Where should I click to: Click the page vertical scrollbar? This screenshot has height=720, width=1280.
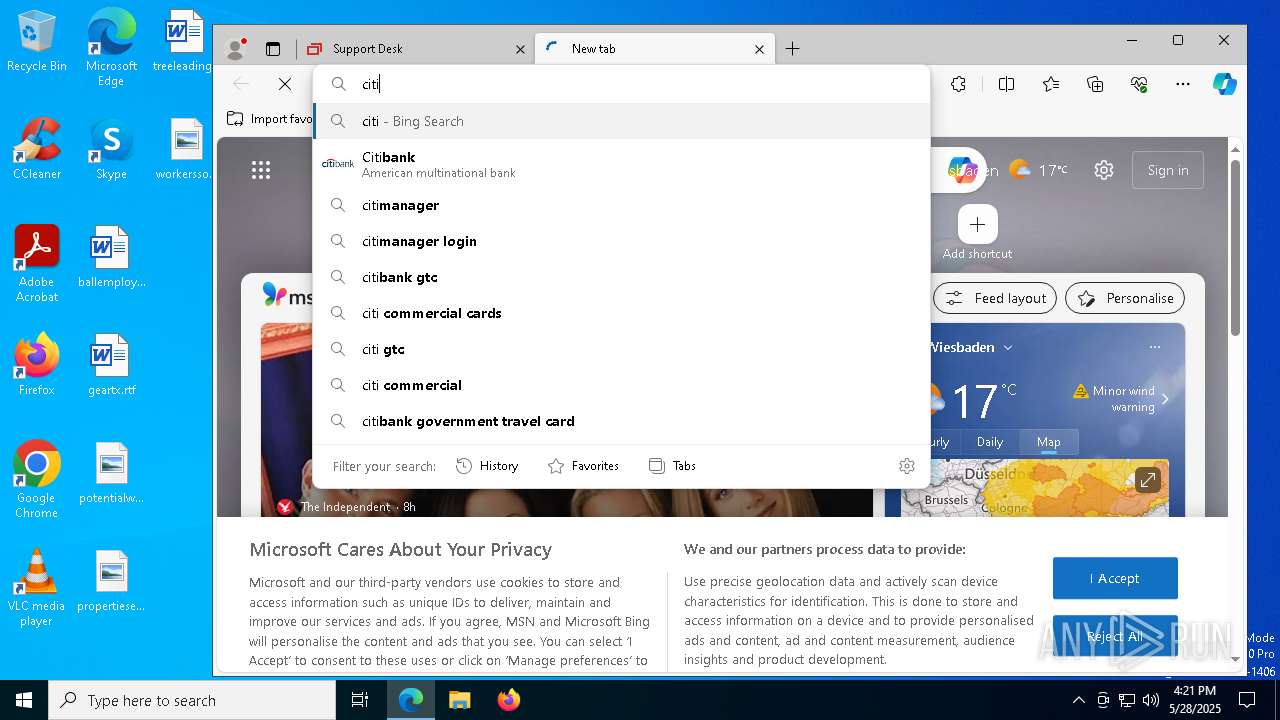pyautogui.click(x=1236, y=246)
